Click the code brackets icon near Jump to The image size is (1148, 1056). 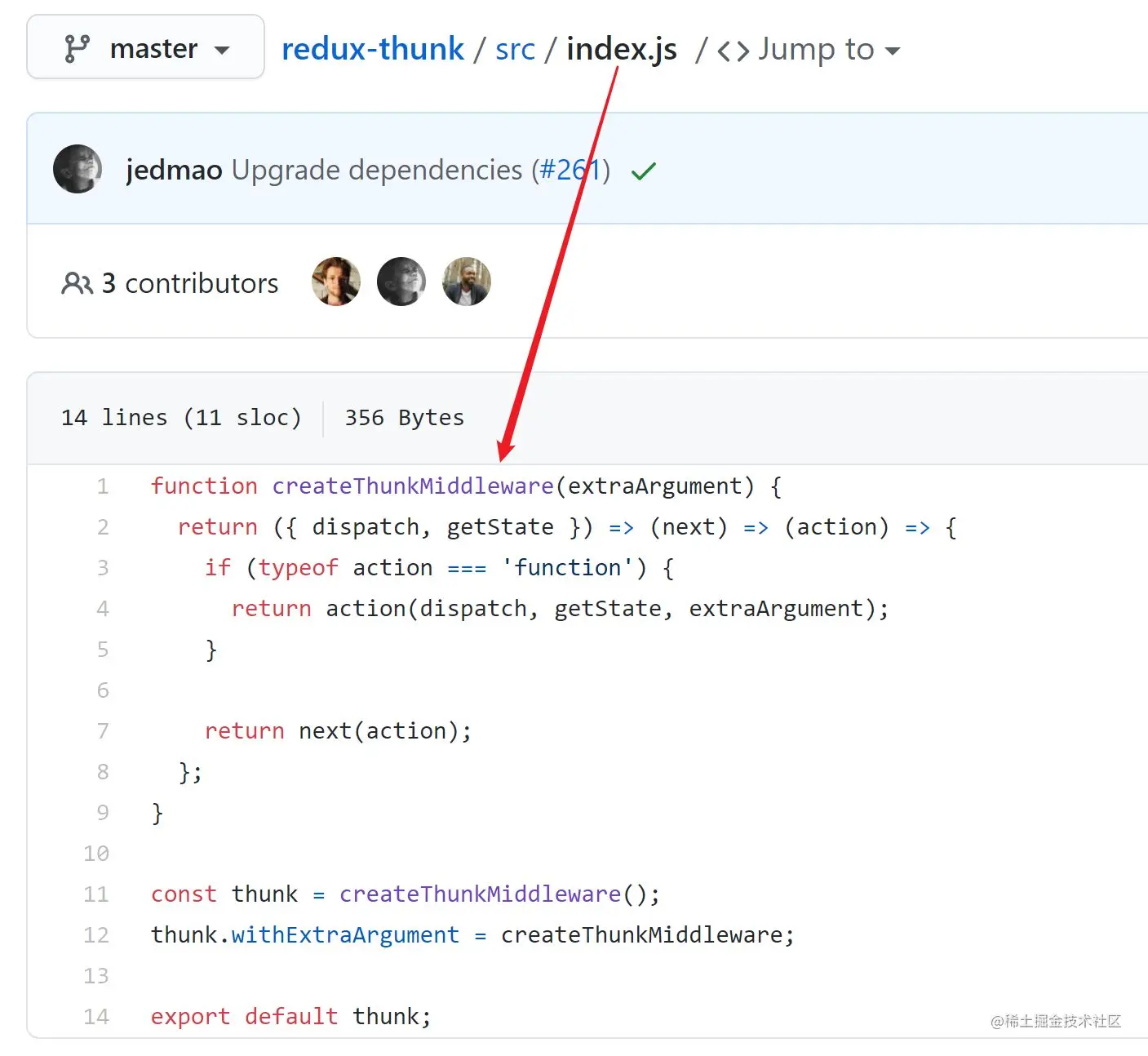point(733,51)
